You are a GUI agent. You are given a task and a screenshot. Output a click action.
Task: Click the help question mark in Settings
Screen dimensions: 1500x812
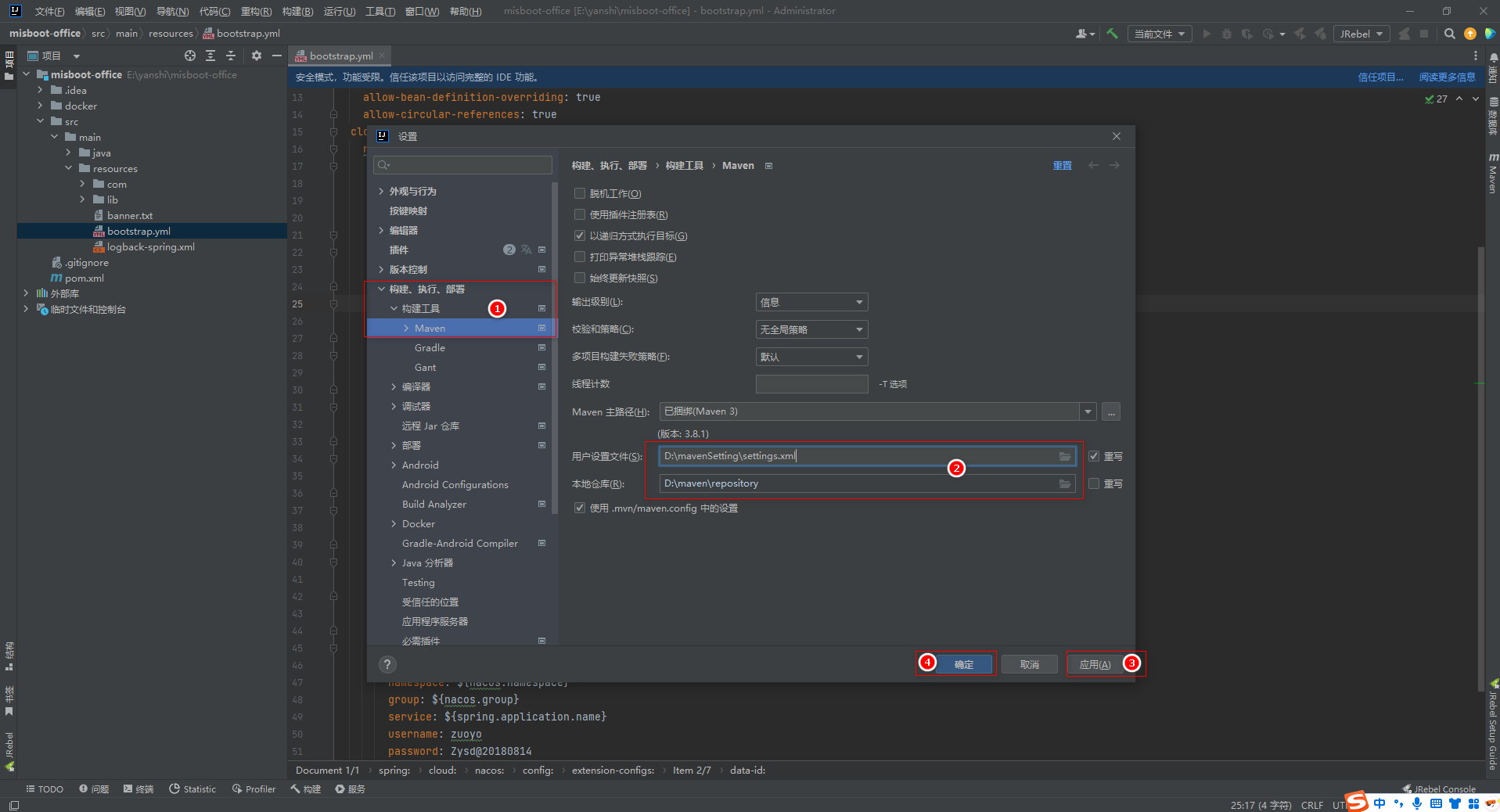pyautogui.click(x=387, y=664)
